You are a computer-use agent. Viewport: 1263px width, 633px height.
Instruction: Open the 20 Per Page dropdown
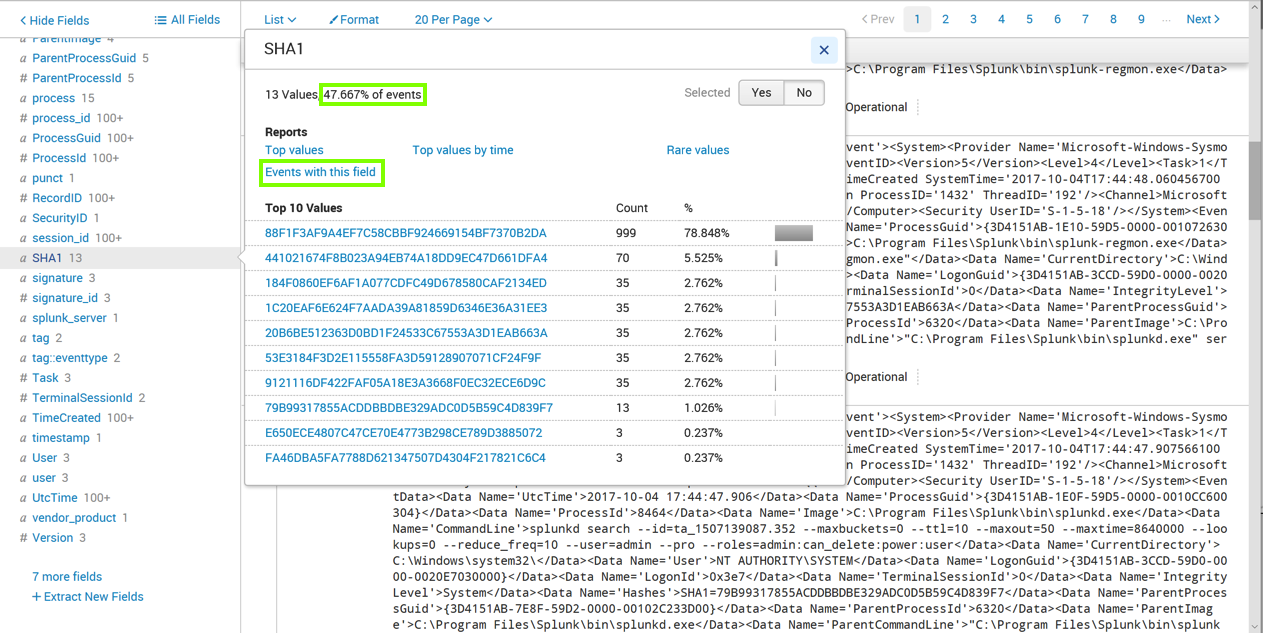[453, 20]
